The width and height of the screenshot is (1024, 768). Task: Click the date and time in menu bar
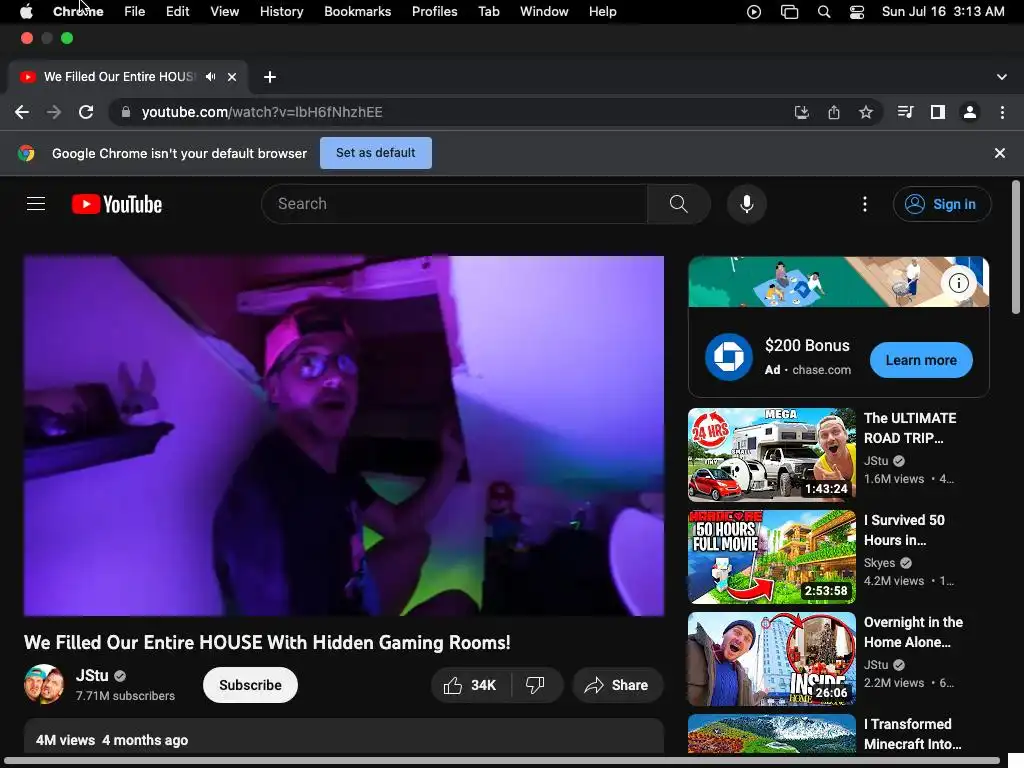coord(943,11)
